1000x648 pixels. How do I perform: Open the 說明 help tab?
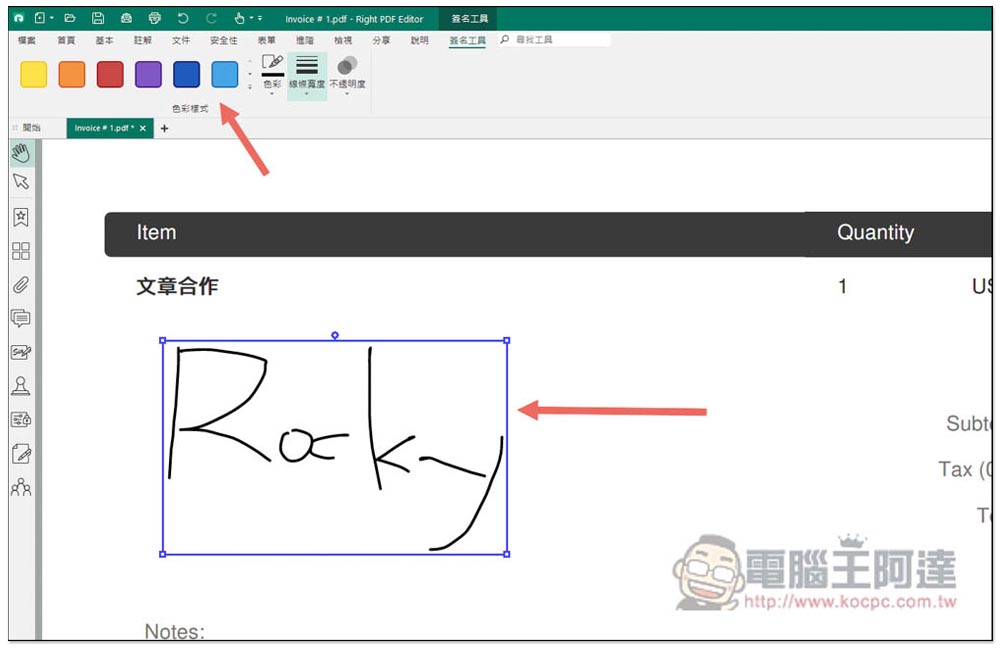[x=420, y=40]
